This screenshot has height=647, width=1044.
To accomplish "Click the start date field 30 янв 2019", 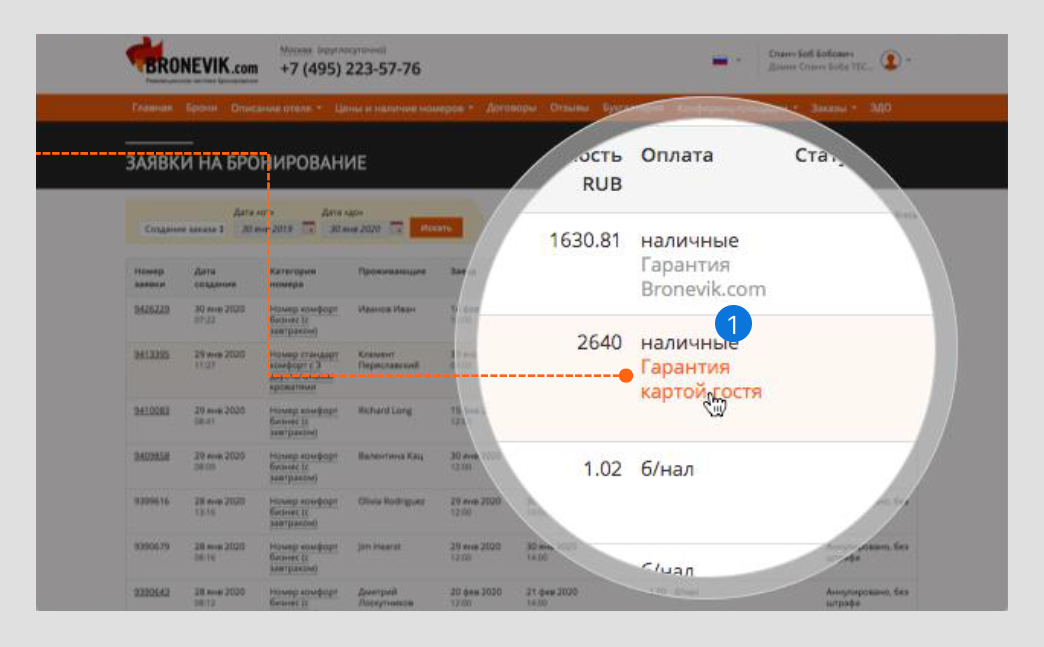I will coord(267,228).
